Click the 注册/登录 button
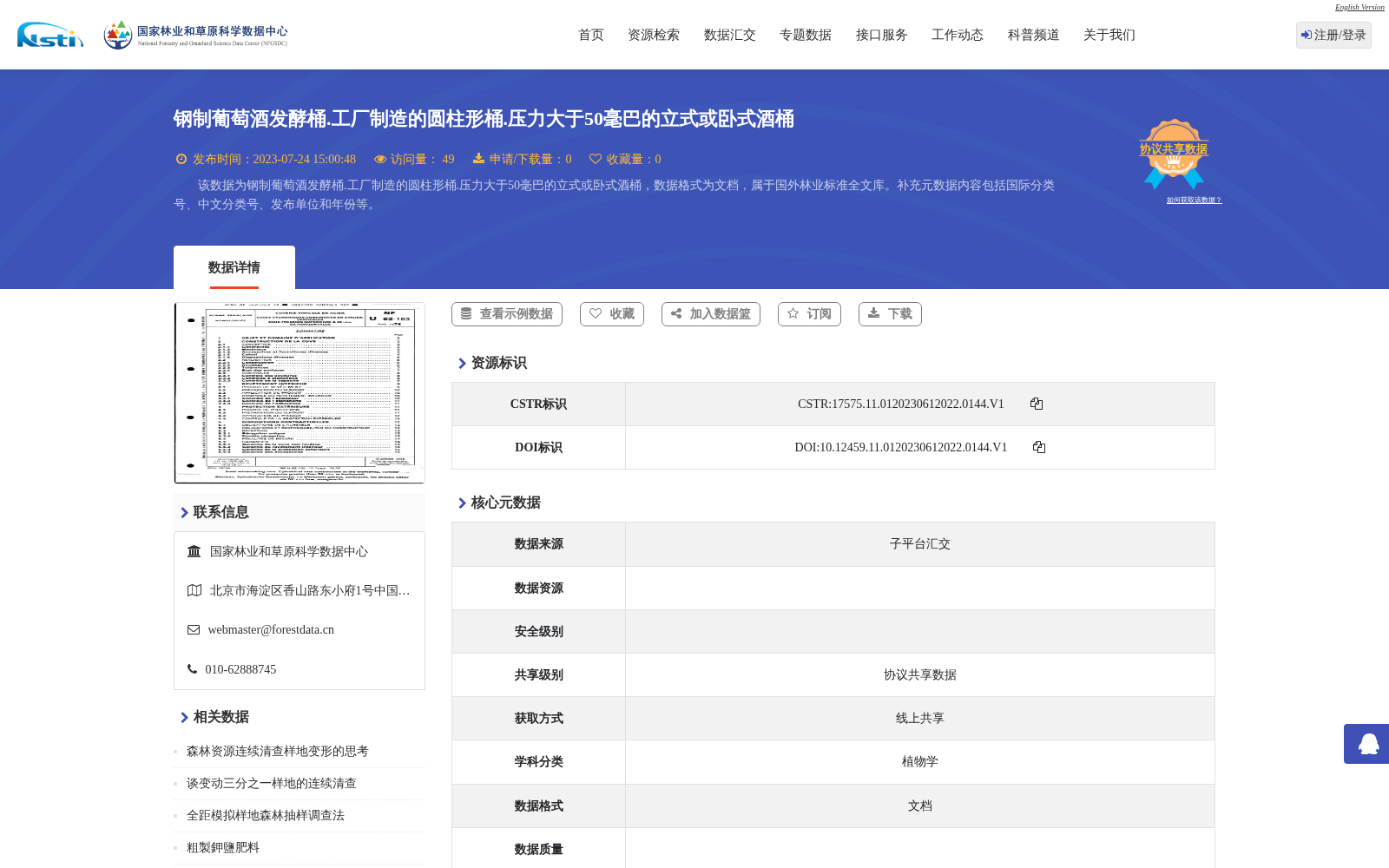This screenshot has height=868, width=1389. click(x=1333, y=35)
